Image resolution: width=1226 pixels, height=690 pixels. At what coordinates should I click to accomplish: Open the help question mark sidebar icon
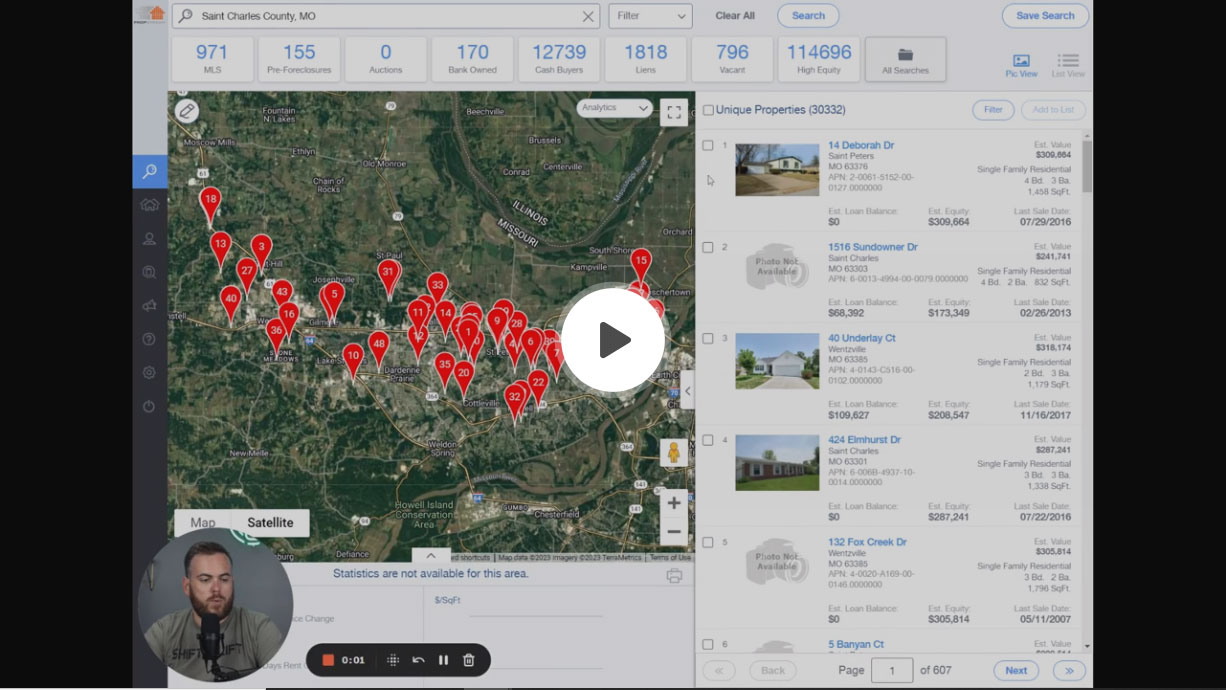click(149, 339)
